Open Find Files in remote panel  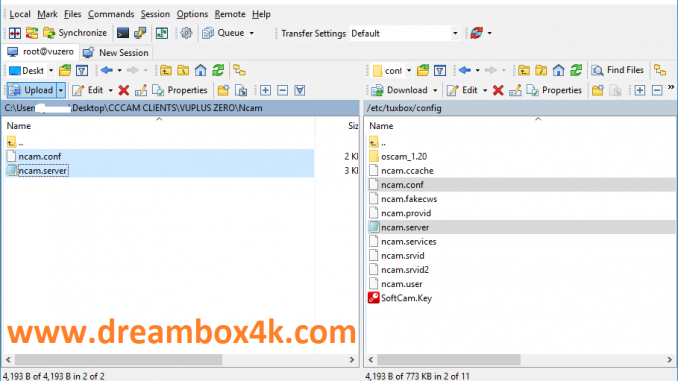617,70
